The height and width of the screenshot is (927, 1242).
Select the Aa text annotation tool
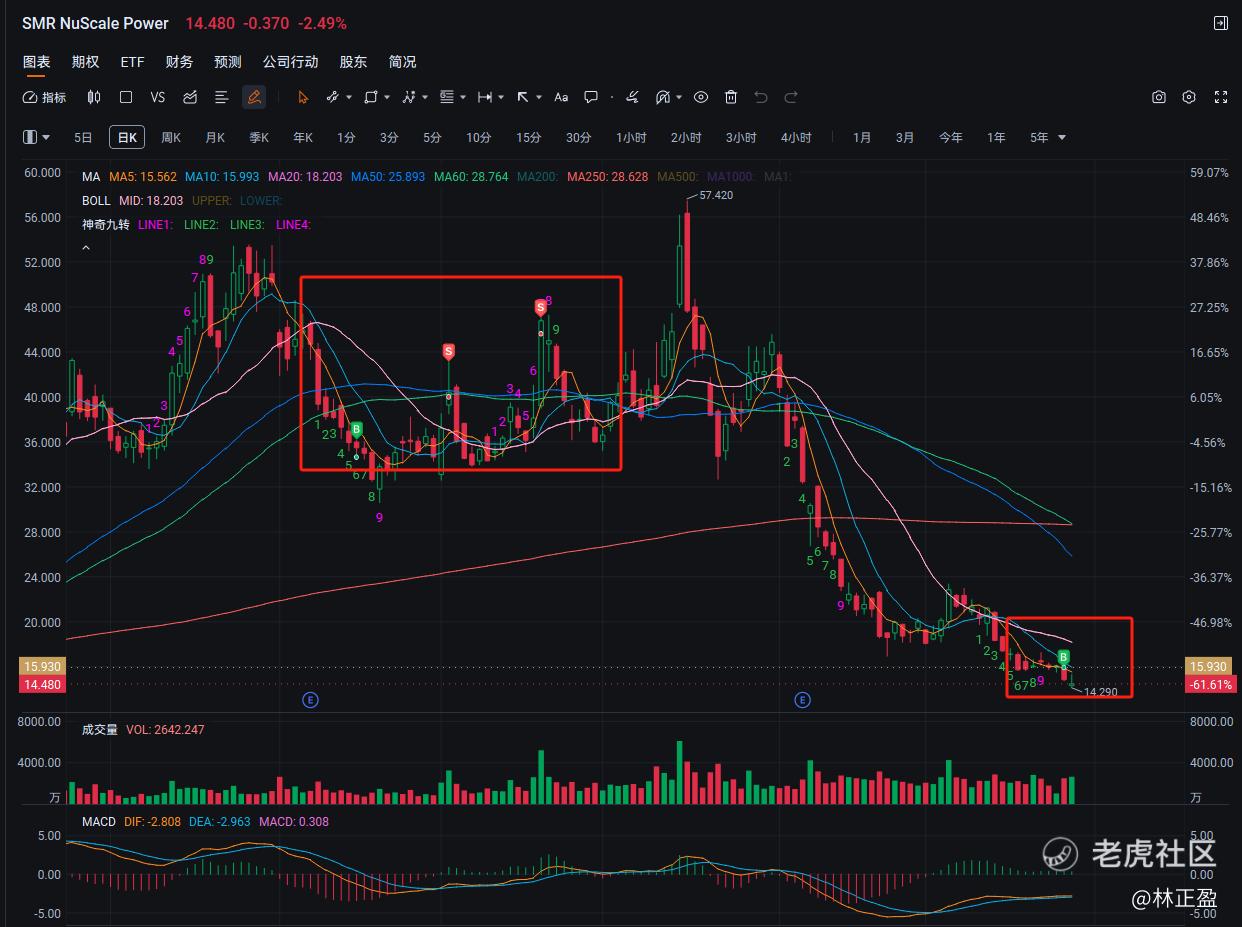pyautogui.click(x=561, y=97)
